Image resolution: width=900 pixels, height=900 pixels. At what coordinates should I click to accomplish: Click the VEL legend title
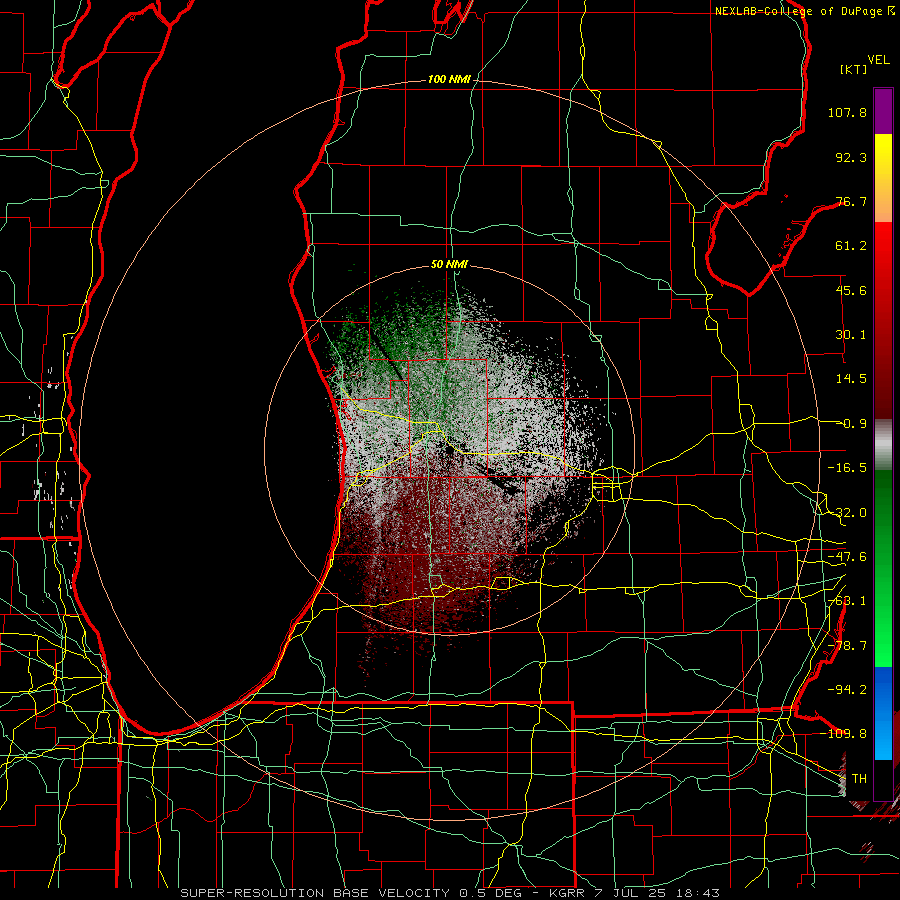coord(878,60)
